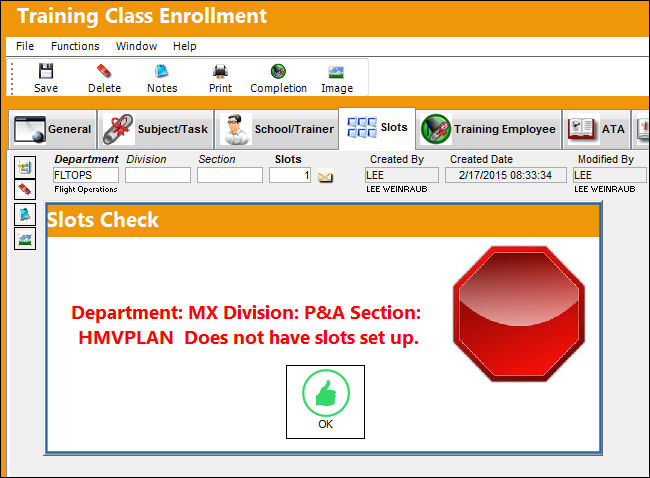Click the Image toolbar icon
This screenshot has width=650, height=478.
click(x=337, y=78)
